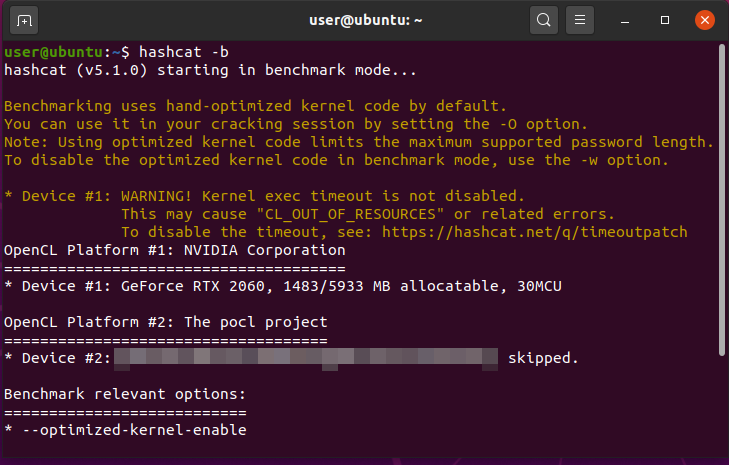Click the blurred Device #2 name

[305, 358]
